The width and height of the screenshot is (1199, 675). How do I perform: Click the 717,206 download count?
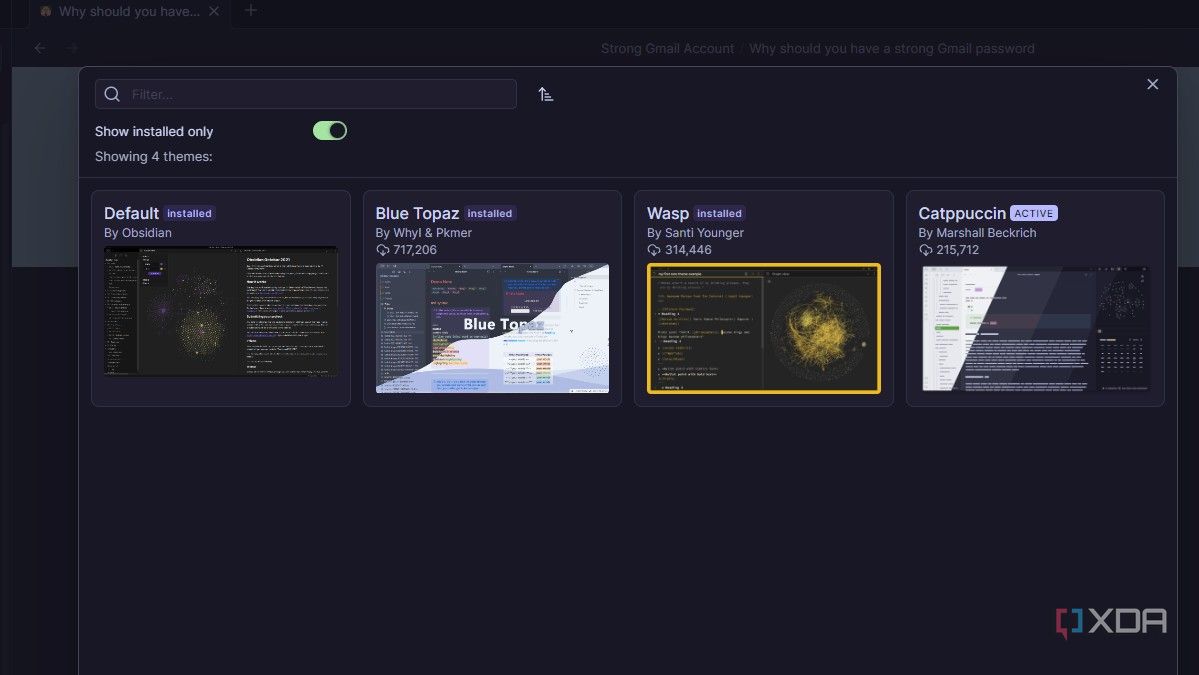415,250
